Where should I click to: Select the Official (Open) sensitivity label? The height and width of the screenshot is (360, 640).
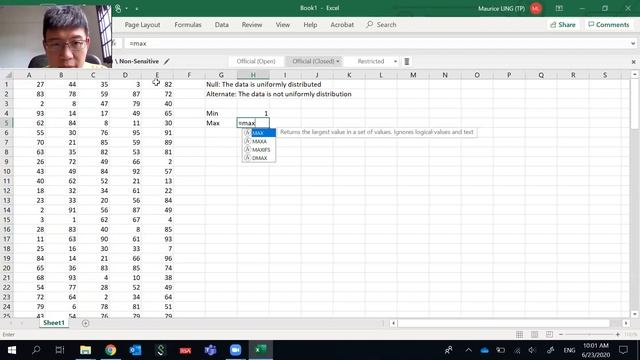tap(256, 61)
